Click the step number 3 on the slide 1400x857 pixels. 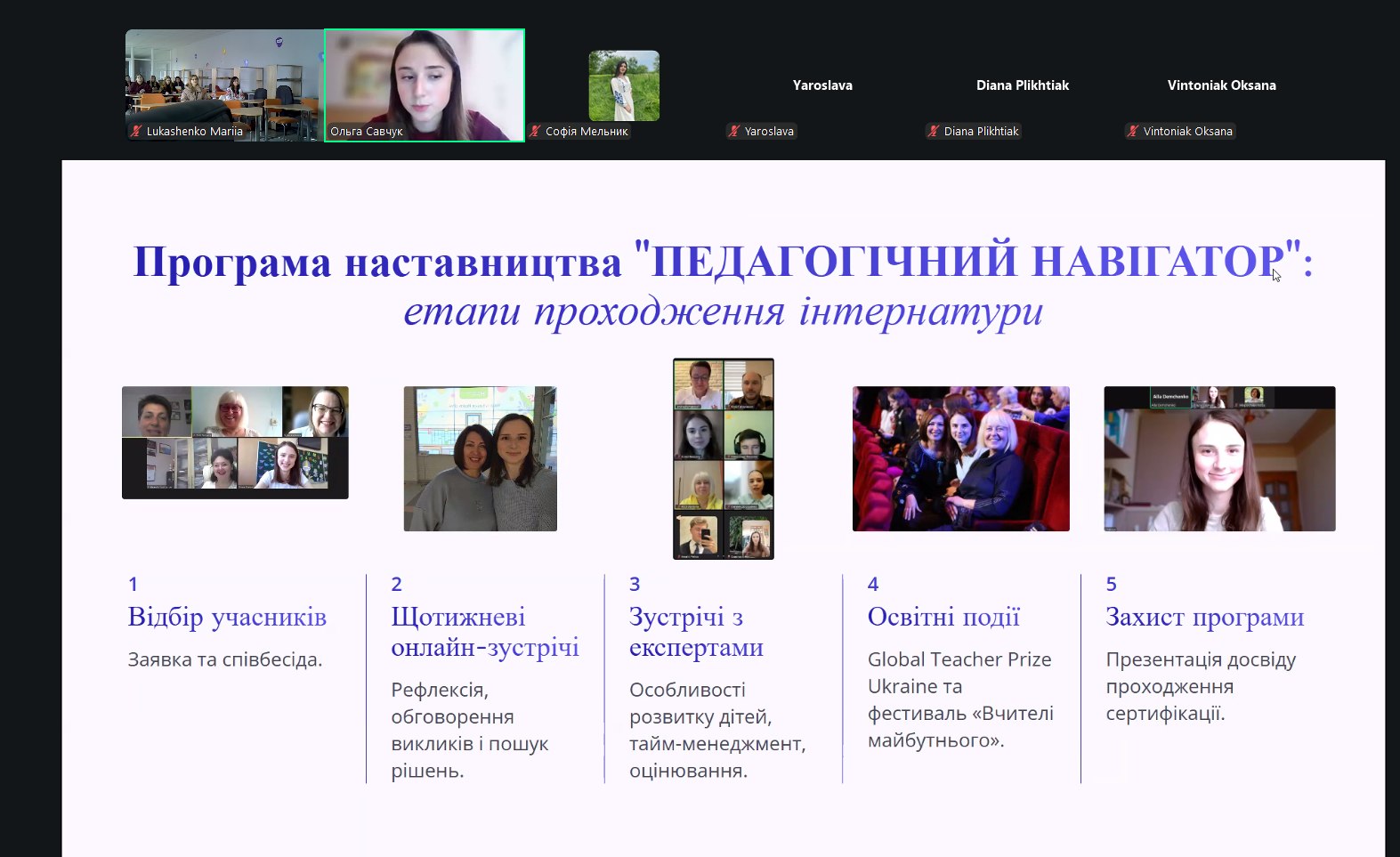635,585
